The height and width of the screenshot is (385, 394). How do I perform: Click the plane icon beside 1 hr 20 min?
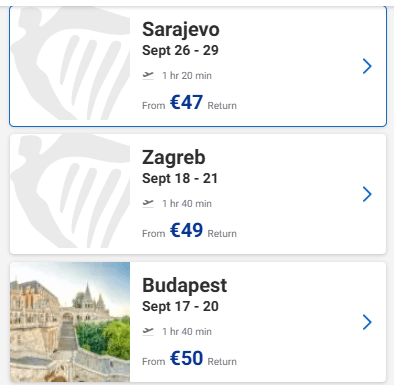pyautogui.click(x=148, y=75)
